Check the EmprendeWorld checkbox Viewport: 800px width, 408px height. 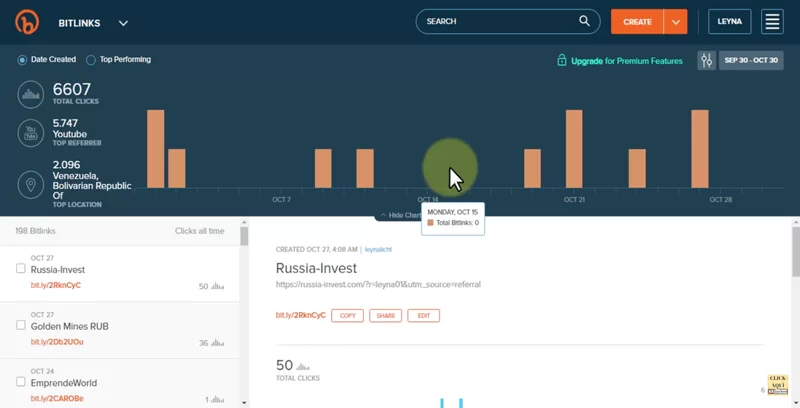point(20,381)
